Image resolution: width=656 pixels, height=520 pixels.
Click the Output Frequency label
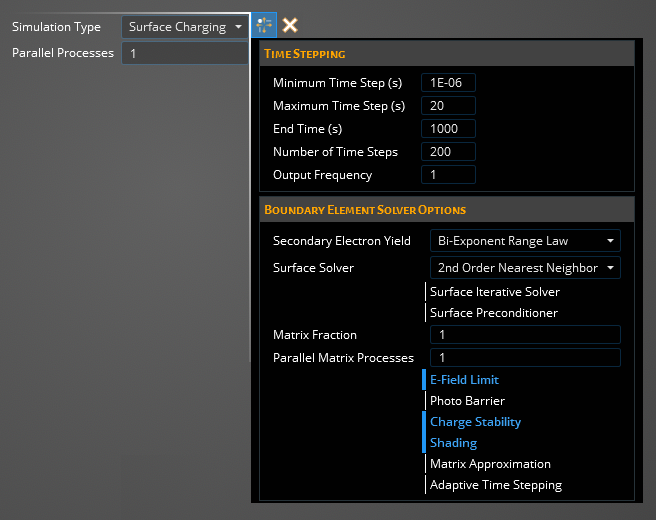[x=323, y=175]
